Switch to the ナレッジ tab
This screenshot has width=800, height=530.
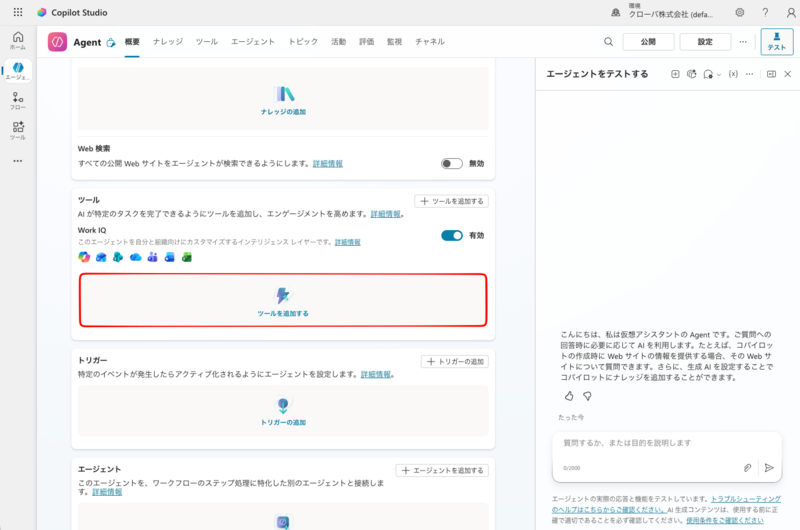tap(168, 42)
